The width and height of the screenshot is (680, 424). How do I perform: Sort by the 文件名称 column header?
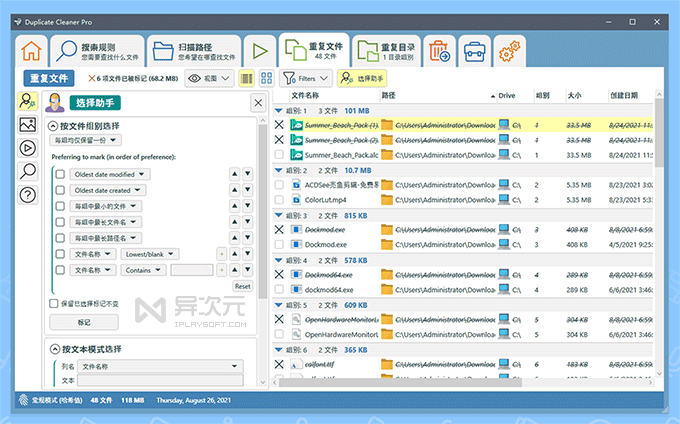click(x=305, y=95)
